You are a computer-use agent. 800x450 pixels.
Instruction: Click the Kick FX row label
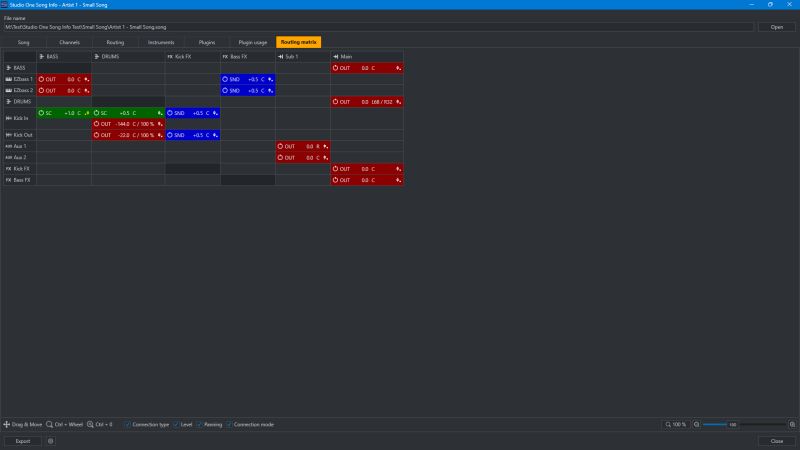pos(19,169)
